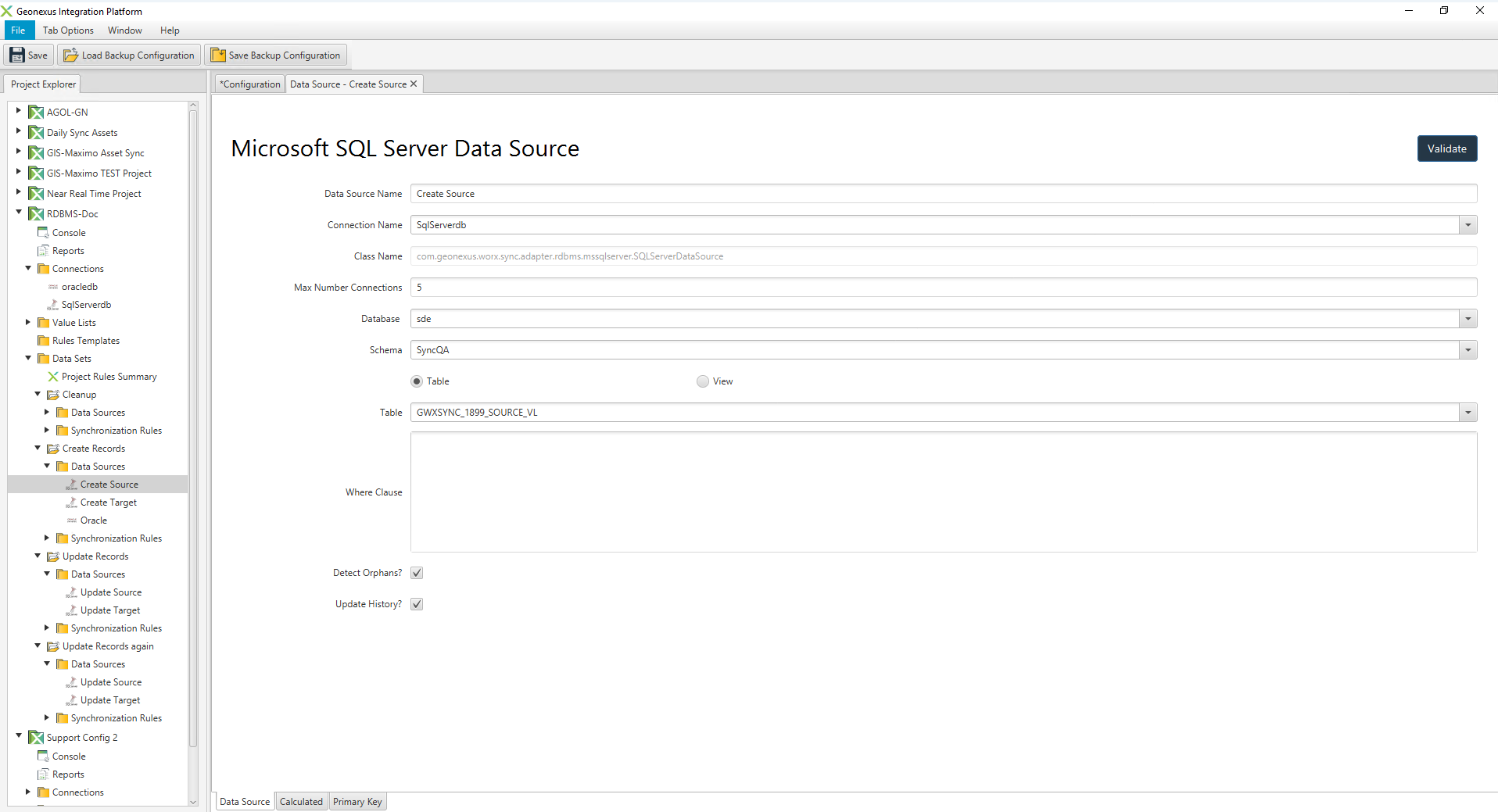Collapse the RDBMS-Doc project node

19,212
